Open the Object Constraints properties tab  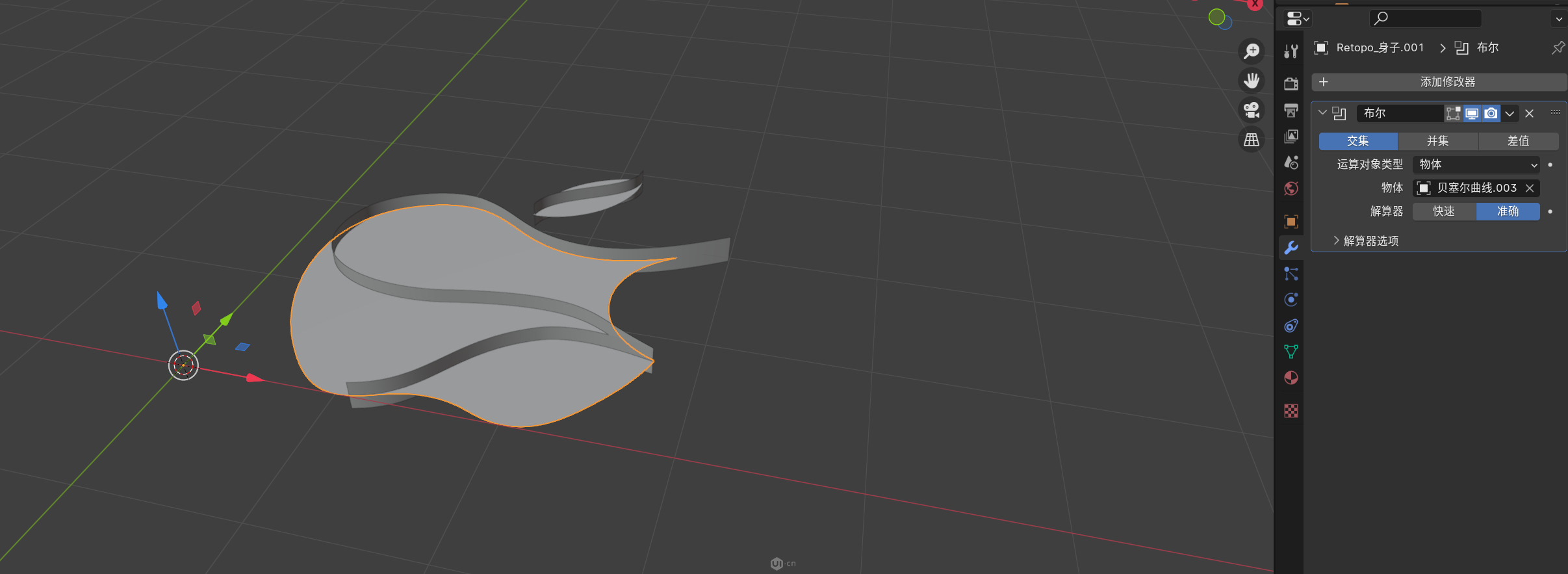(1291, 326)
